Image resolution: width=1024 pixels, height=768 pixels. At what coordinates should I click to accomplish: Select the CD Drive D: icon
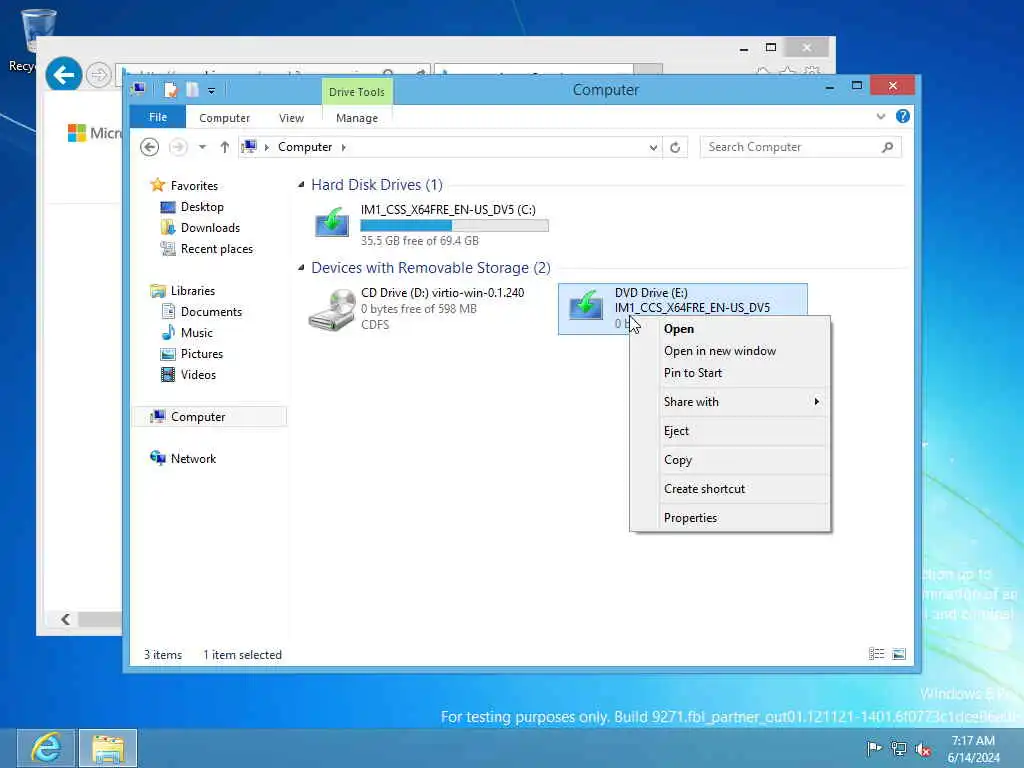(332, 310)
